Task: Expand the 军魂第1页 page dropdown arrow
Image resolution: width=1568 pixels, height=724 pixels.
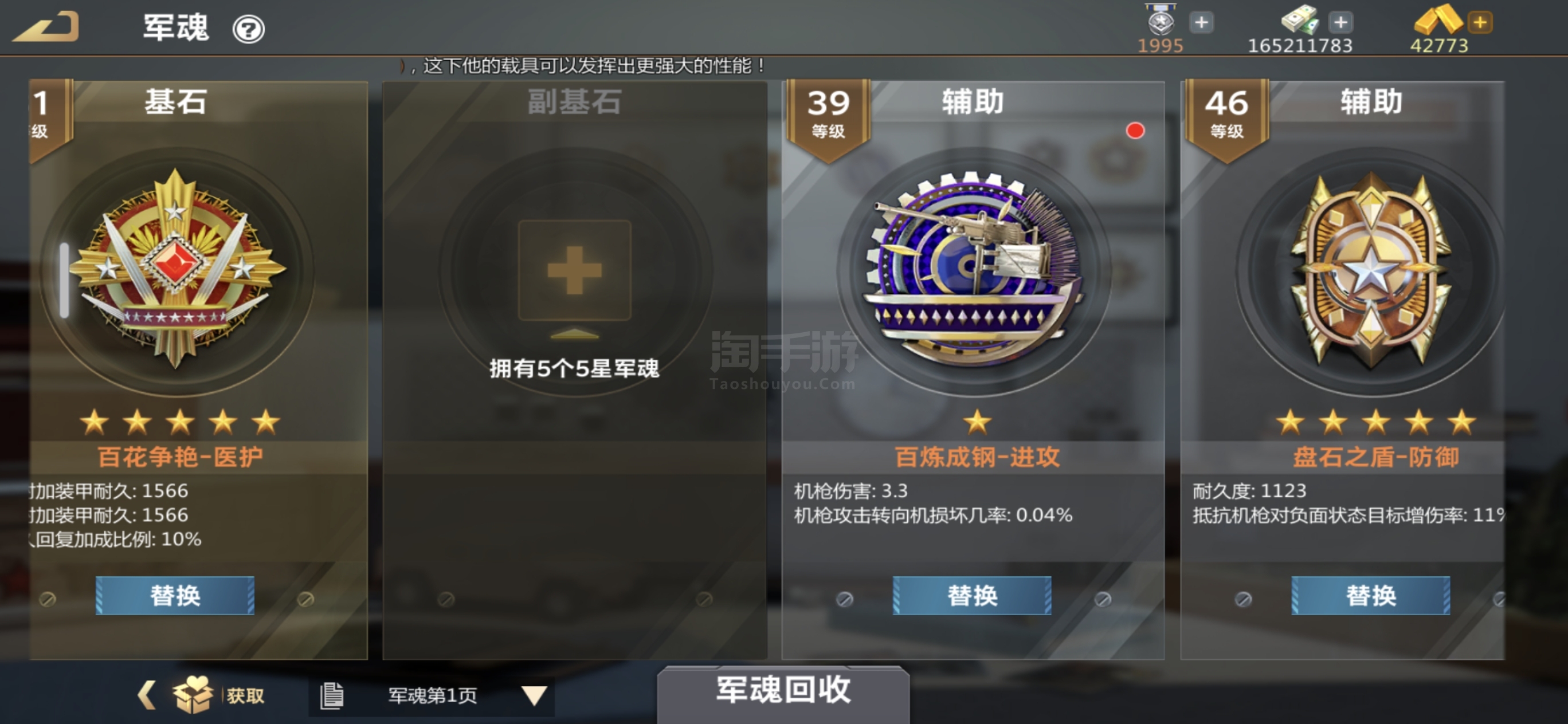Action: coord(535,695)
